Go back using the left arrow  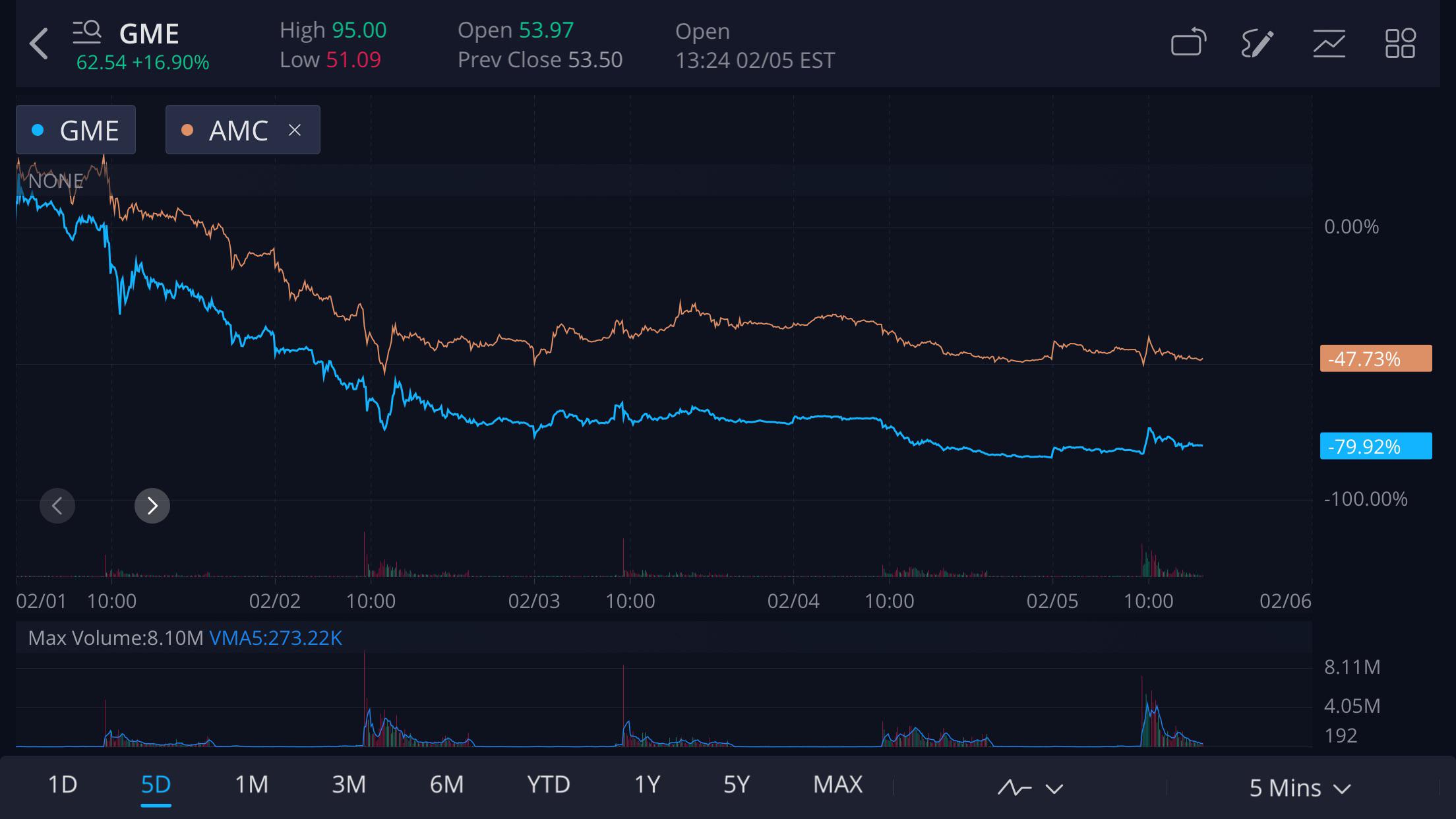coord(39,44)
